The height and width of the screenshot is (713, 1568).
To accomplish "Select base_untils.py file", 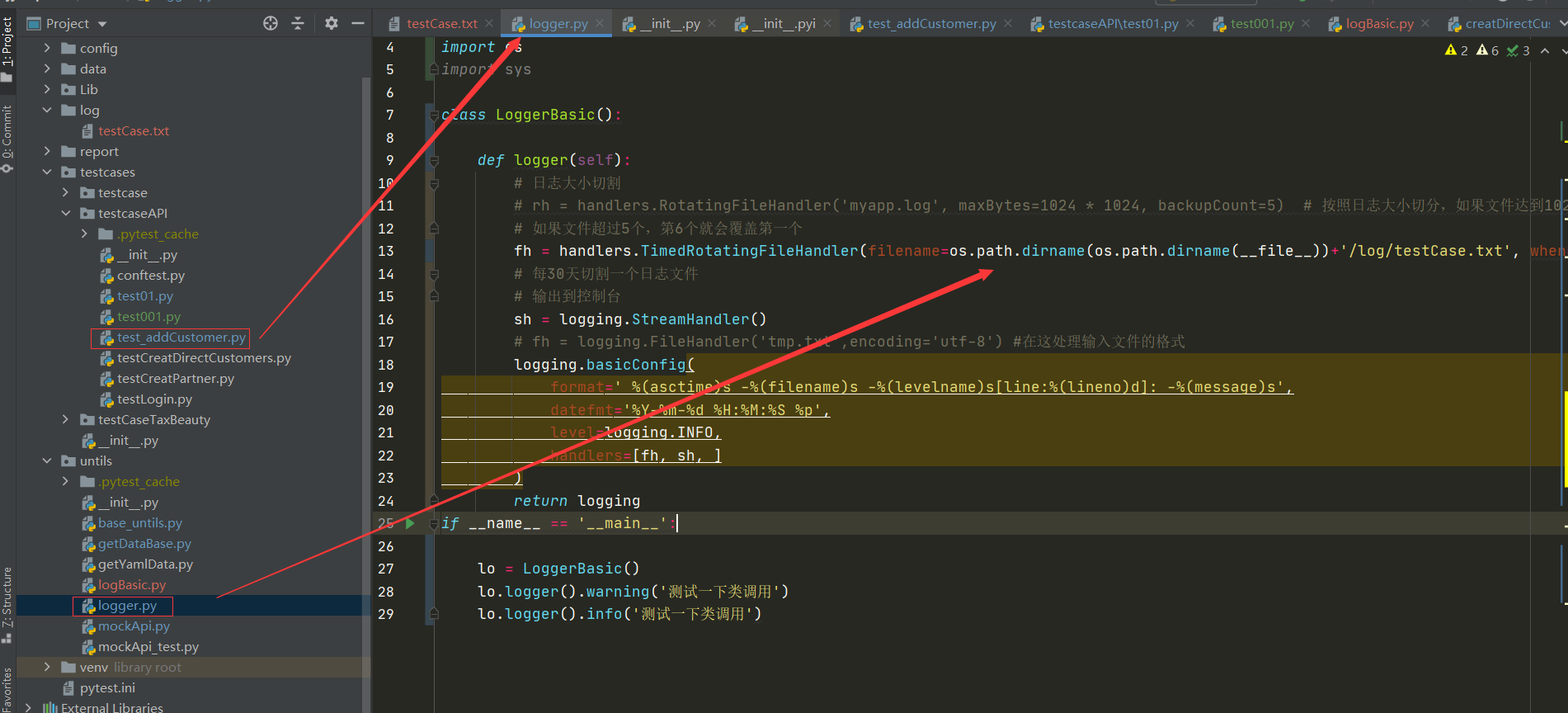I will [x=140, y=522].
